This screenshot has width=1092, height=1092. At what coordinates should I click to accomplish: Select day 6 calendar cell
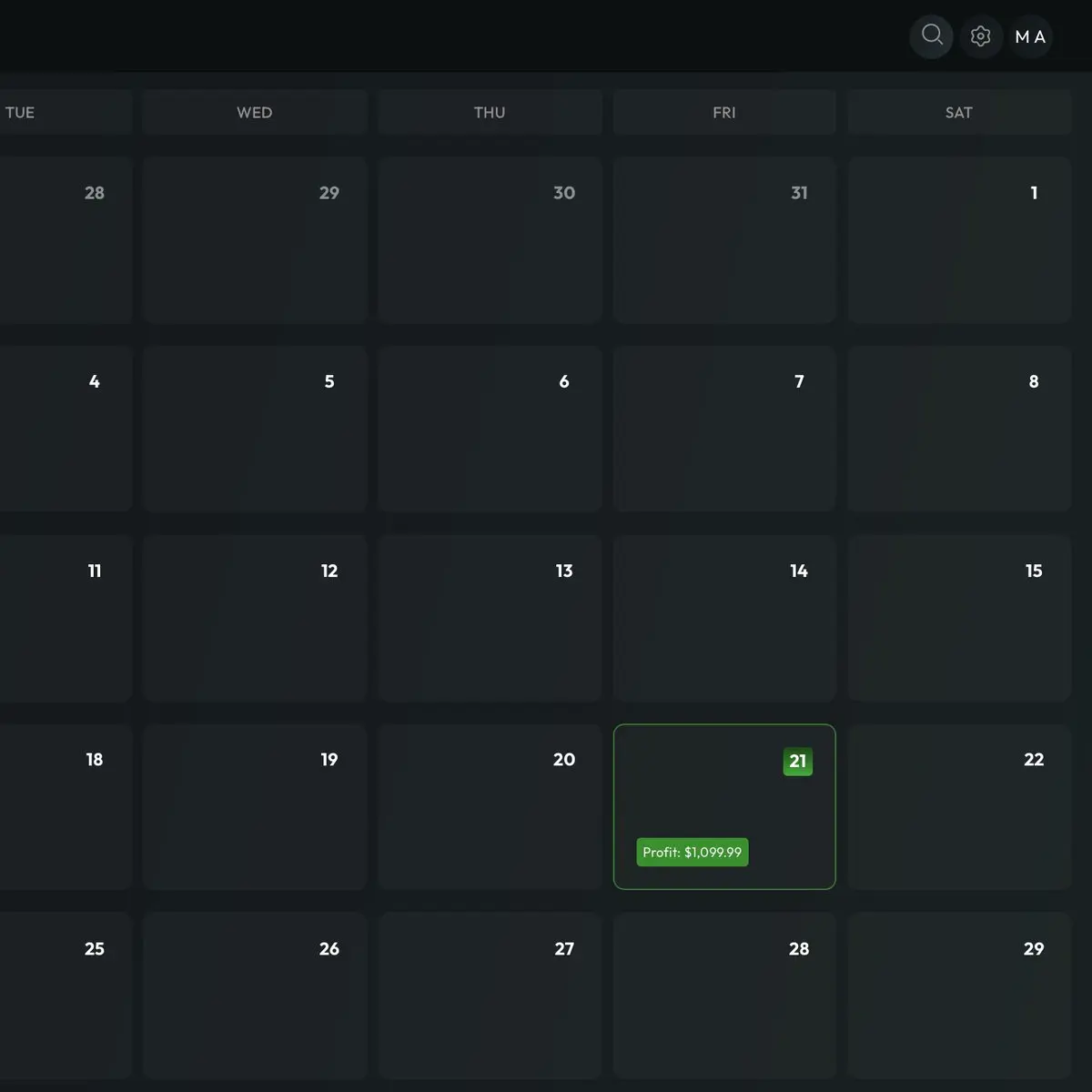pos(490,429)
